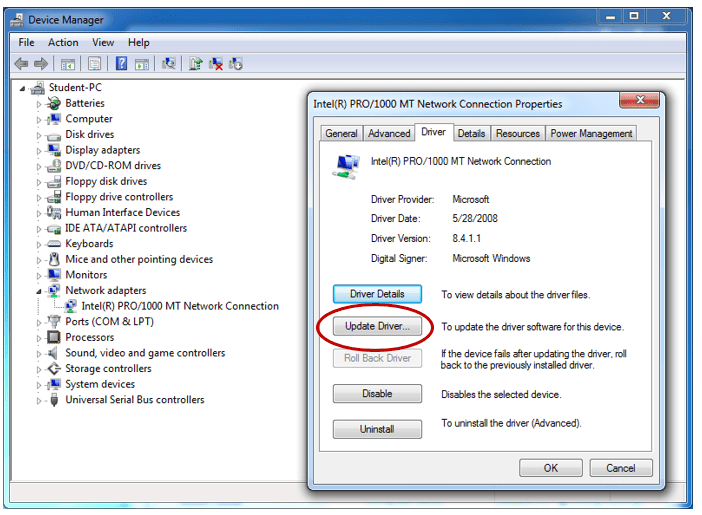Click the Device Manager title bar icon

coord(17,20)
